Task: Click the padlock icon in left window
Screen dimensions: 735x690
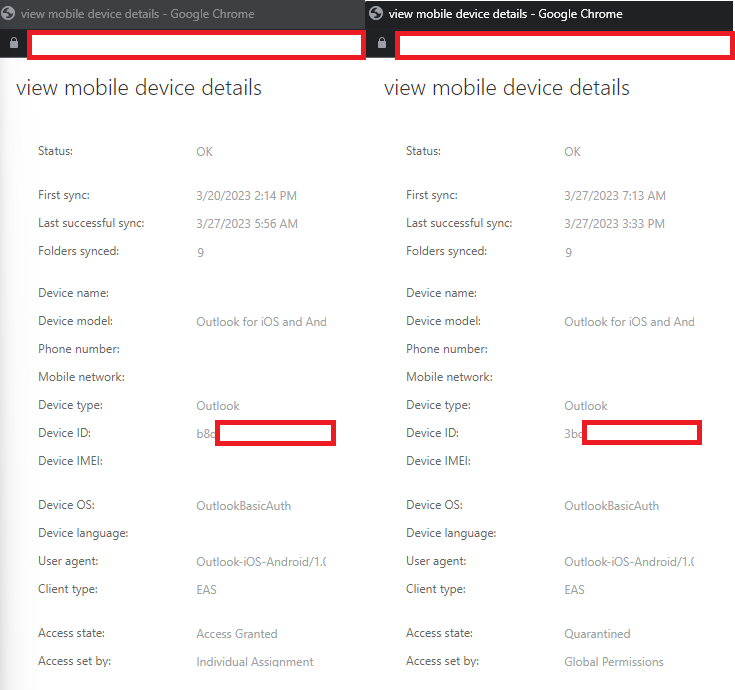Action: [x=14, y=43]
